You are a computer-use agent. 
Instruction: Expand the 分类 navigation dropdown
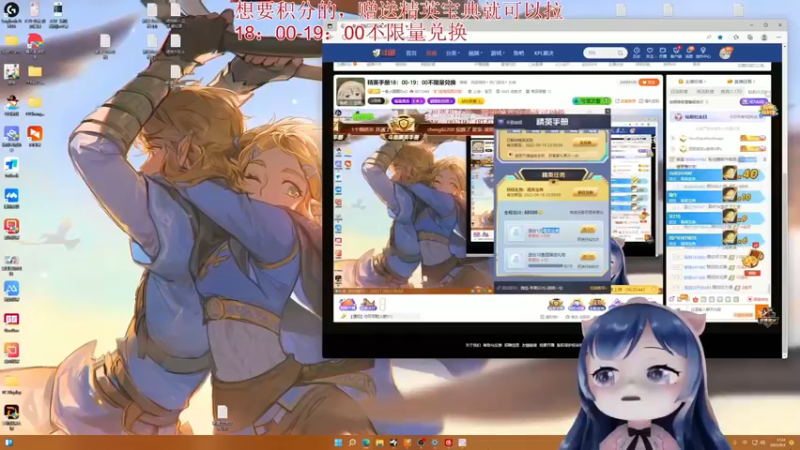pos(452,53)
